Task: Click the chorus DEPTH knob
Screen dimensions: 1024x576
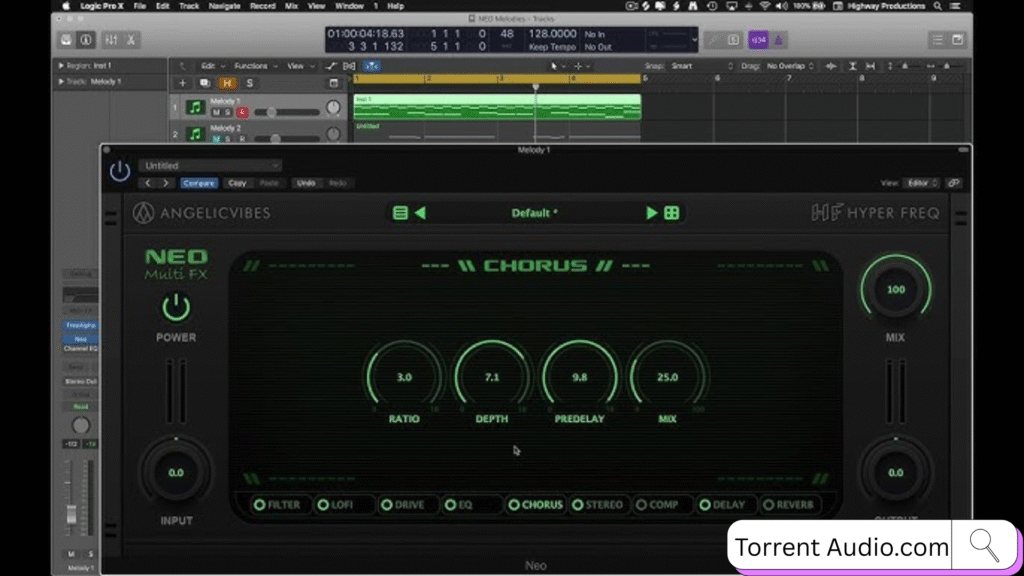Action: [491, 378]
